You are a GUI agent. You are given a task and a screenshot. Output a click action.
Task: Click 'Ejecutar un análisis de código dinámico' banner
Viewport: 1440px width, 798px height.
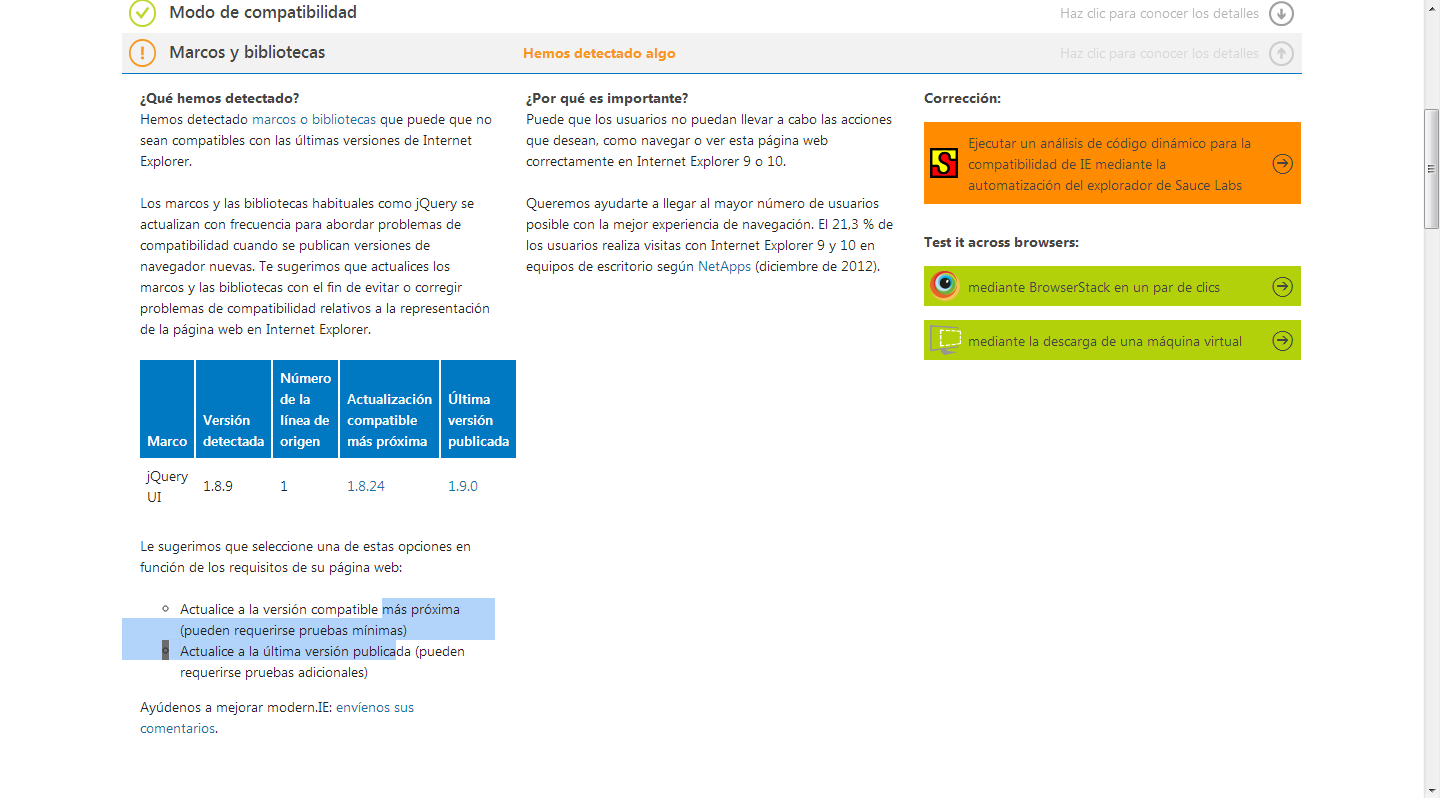(1112, 163)
